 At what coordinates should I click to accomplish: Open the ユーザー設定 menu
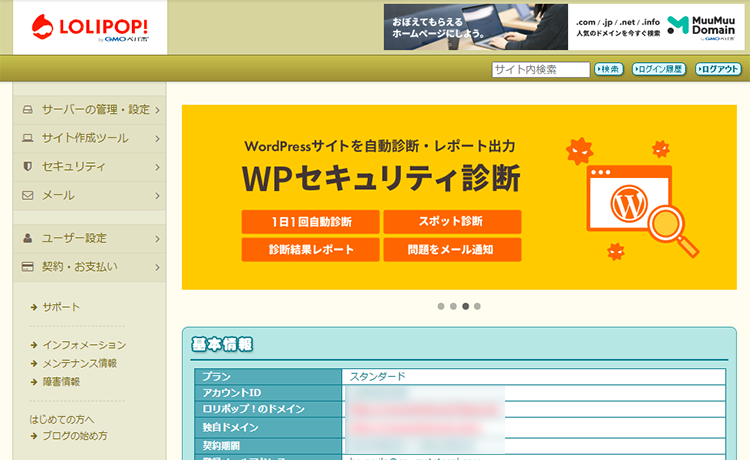click(x=89, y=238)
